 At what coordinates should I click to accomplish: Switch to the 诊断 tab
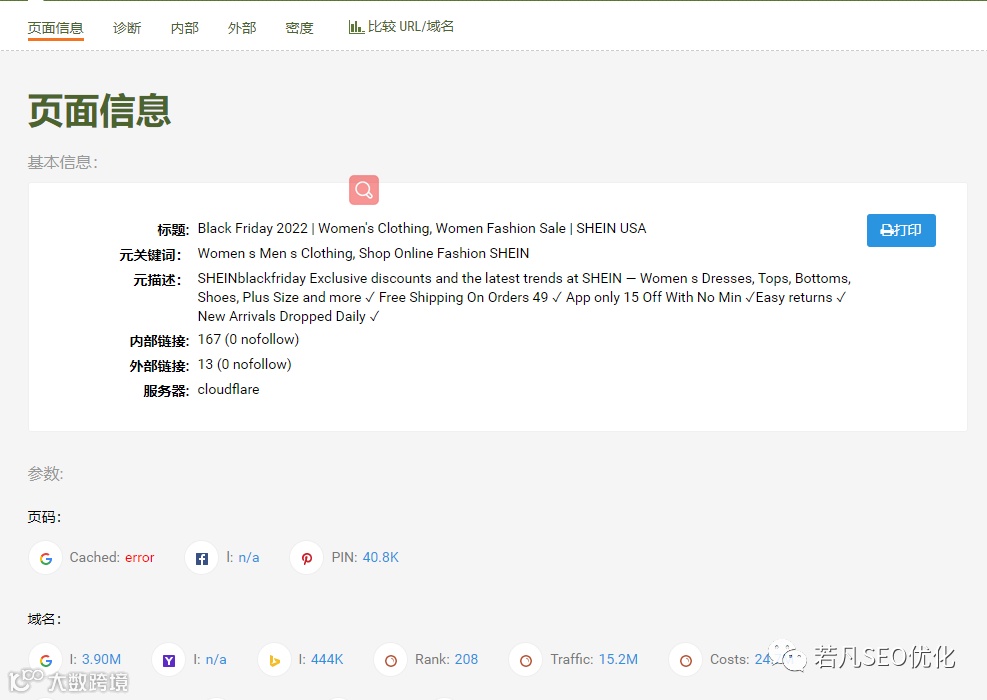click(x=127, y=28)
